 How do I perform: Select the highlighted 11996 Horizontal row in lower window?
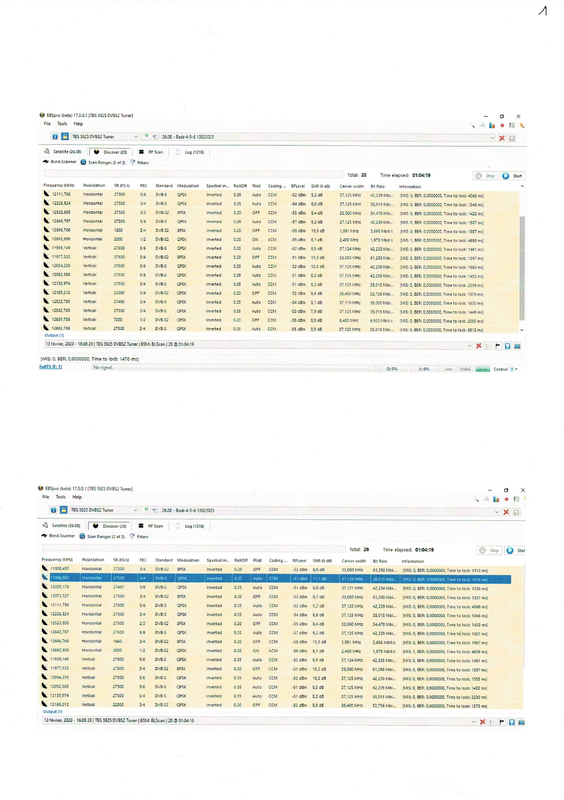(x=276, y=579)
